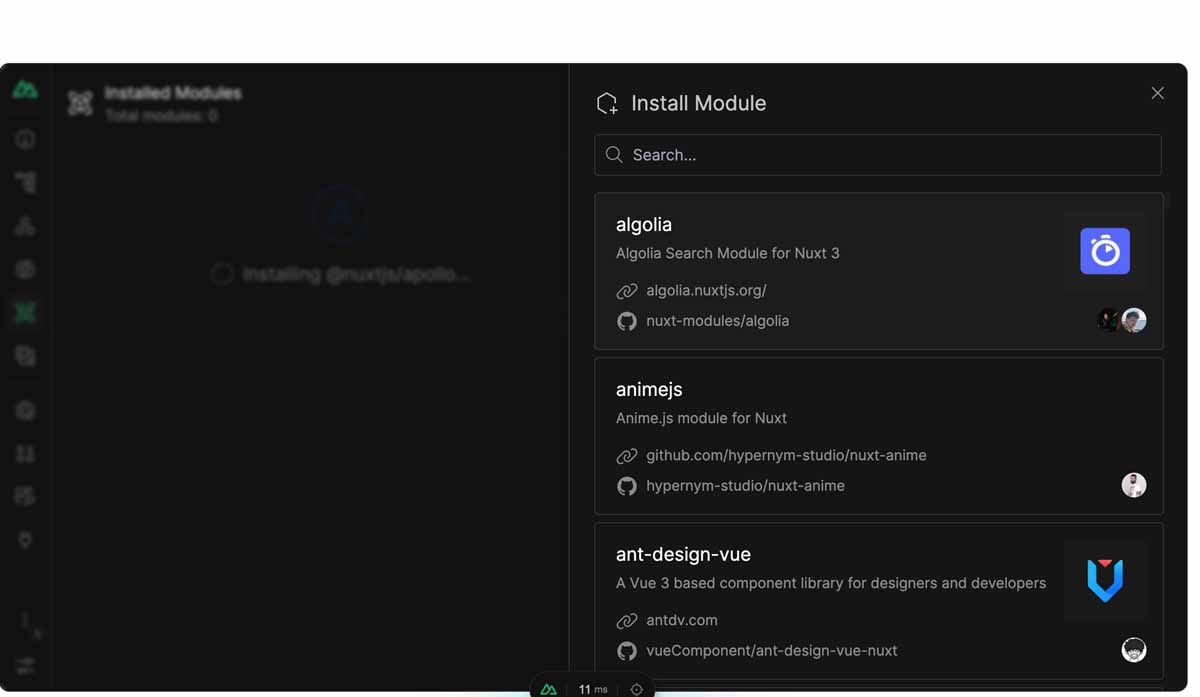Check the 11 ms server response indicator

(592, 689)
